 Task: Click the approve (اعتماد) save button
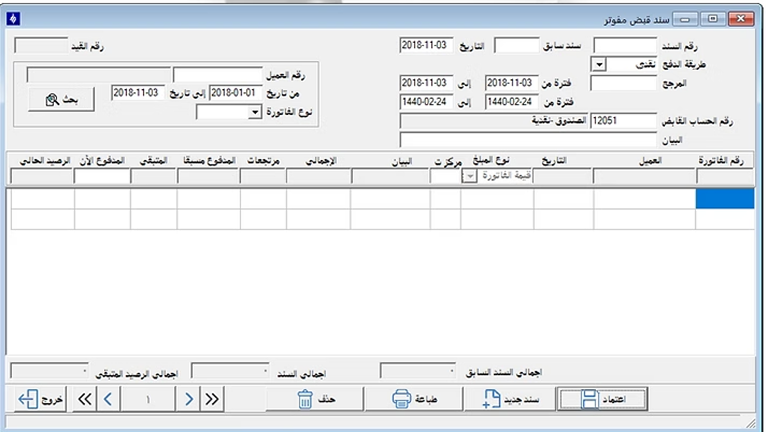pos(602,399)
